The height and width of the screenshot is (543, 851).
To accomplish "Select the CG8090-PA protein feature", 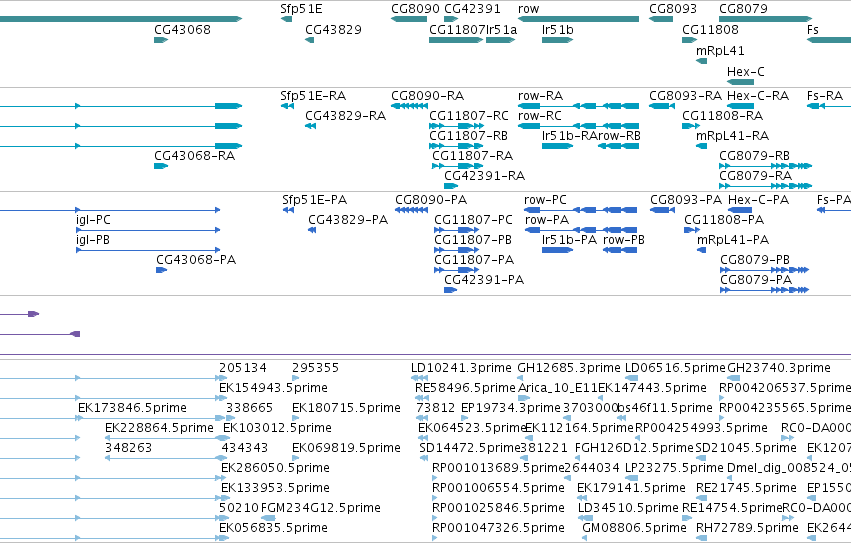I will pos(431,200).
